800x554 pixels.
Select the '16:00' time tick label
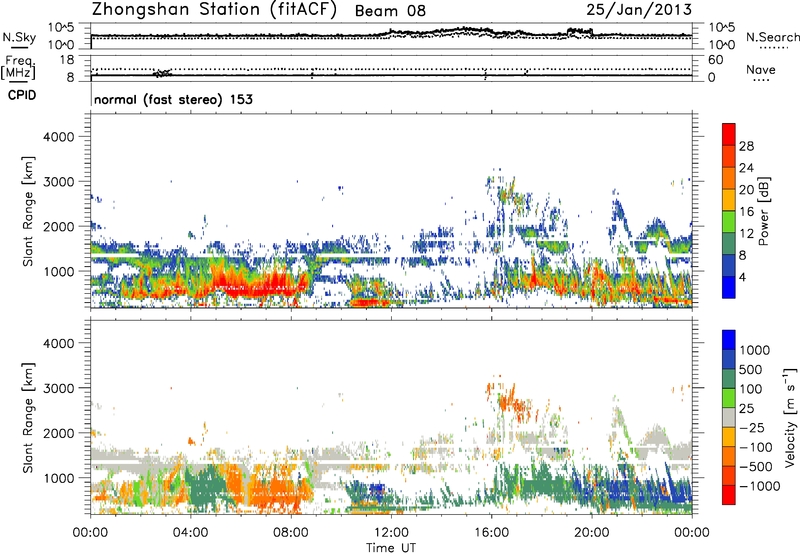(491, 533)
